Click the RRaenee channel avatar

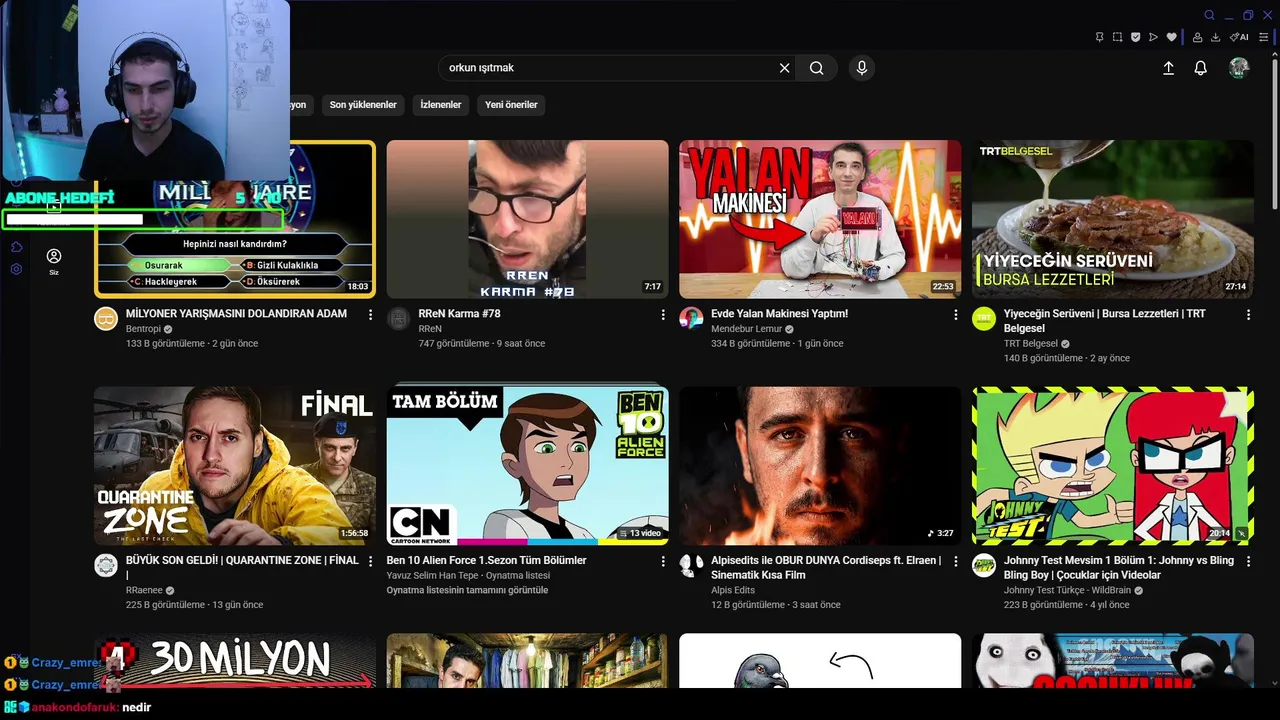pos(106,566)
